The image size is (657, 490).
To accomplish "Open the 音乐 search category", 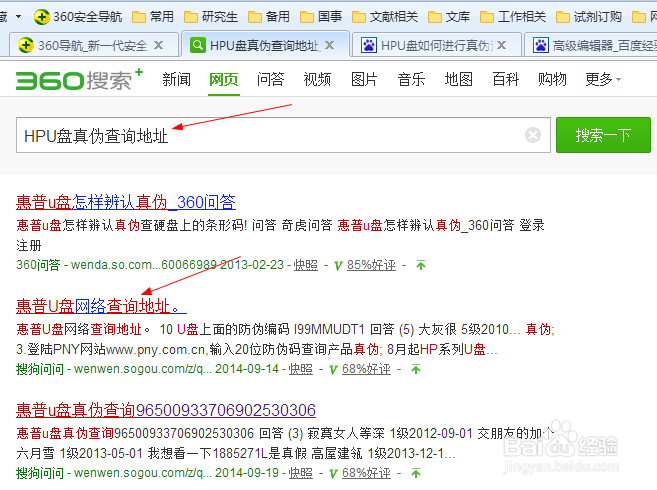I will [411, 79].
